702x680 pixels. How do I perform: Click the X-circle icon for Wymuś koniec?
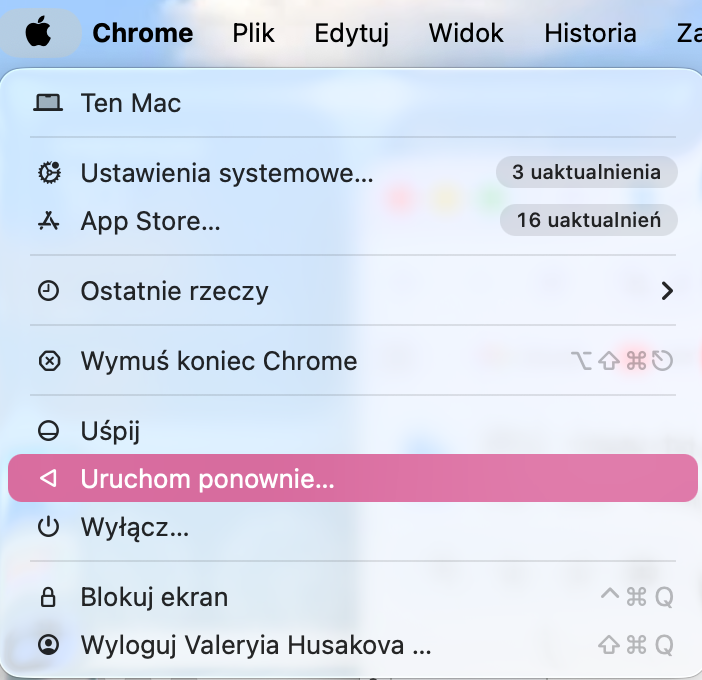pyautogui.click(x=49, y=361)
